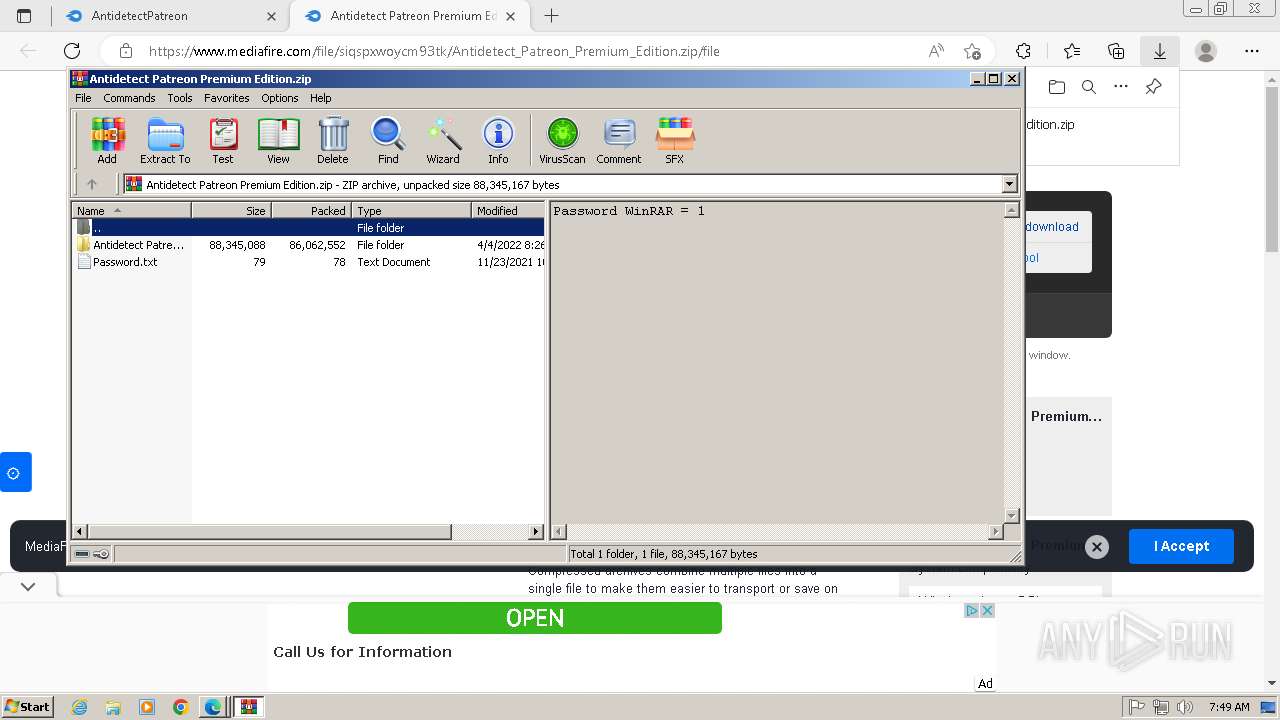1280x720 pixels.
Task: Run VirusScan on the archive
Action: coord(562,140)
